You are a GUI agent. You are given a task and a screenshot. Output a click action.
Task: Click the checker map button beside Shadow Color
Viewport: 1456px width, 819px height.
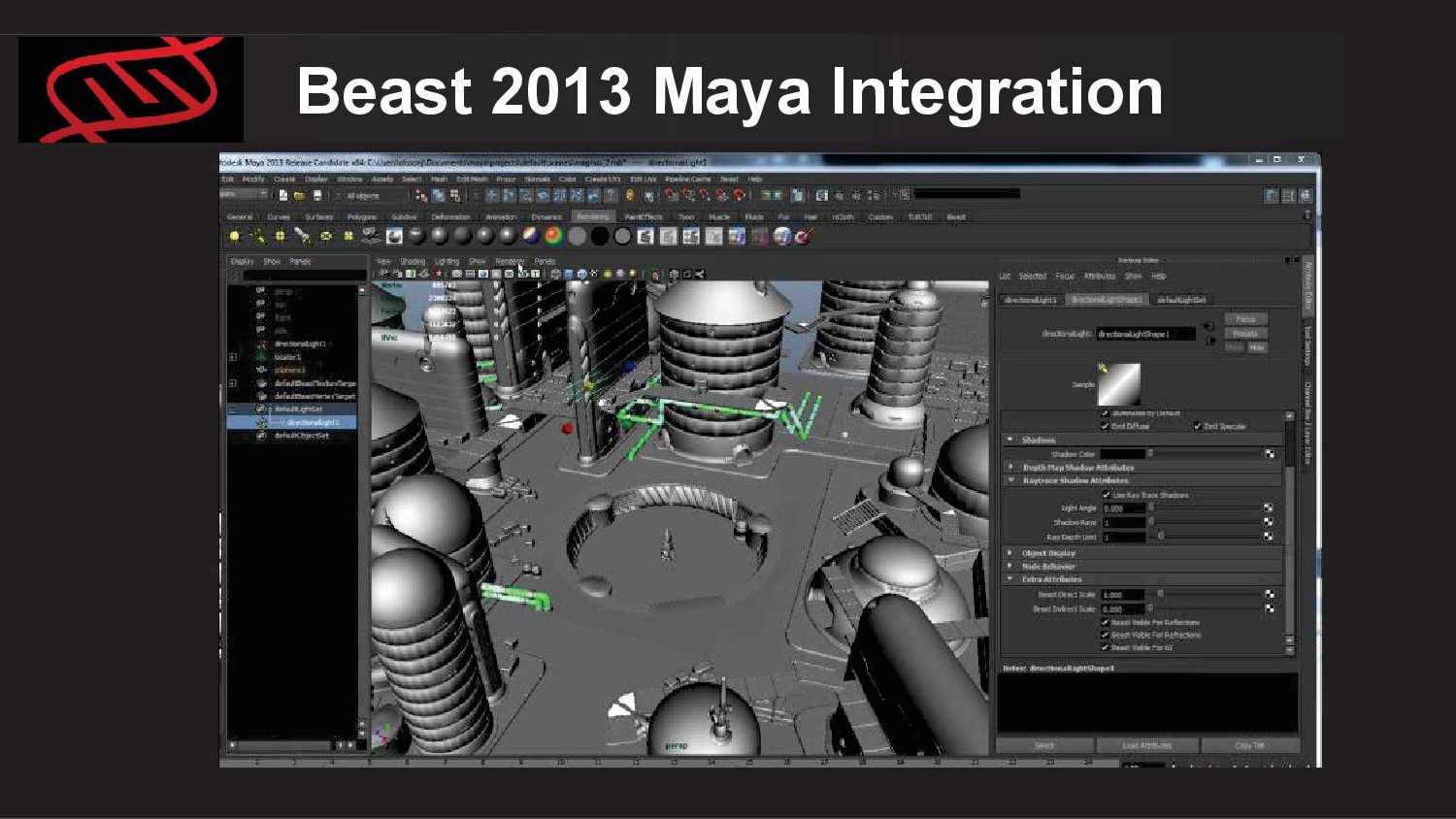(1269, 454)
